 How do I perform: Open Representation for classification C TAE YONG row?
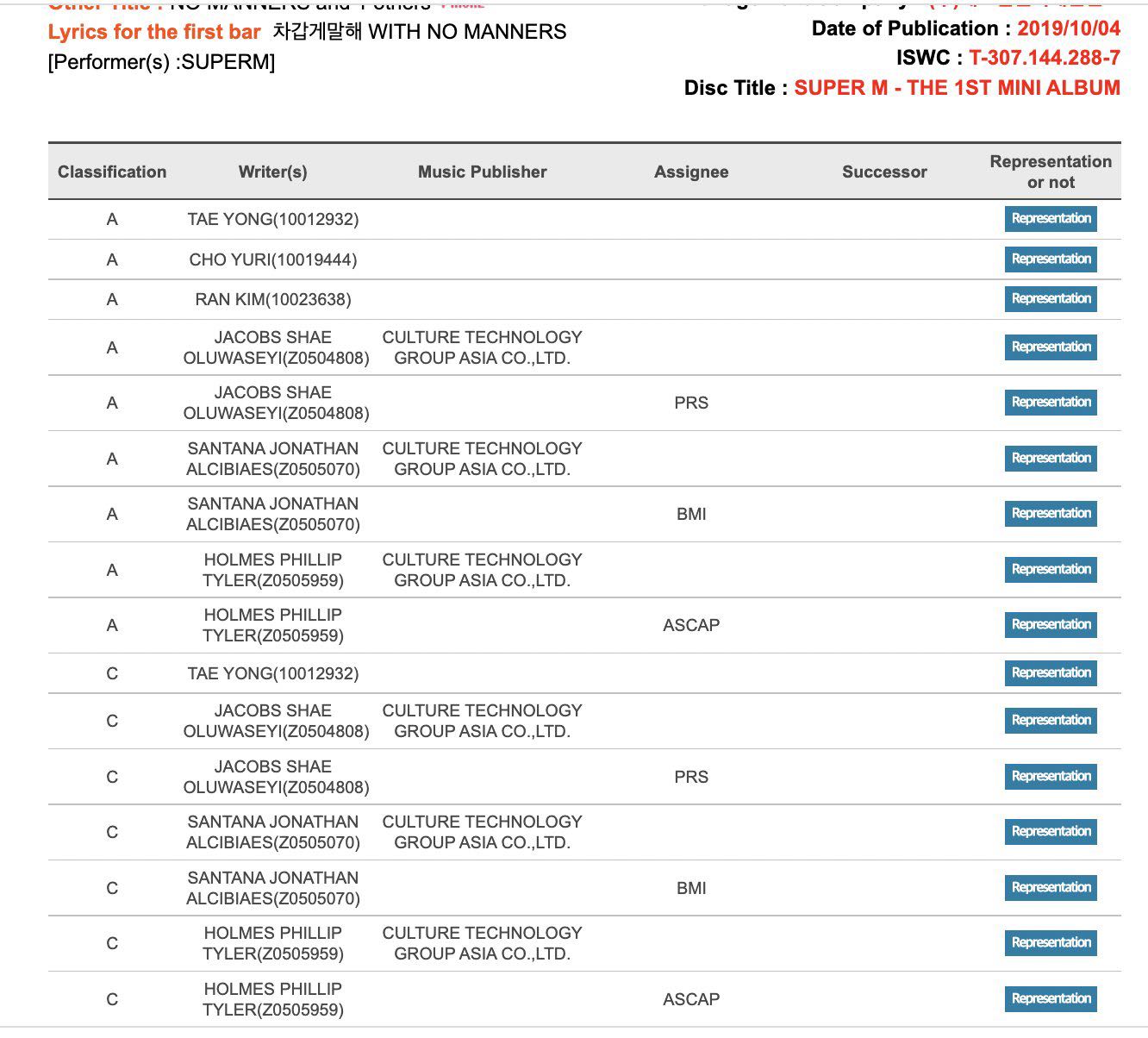[1051, 673]
